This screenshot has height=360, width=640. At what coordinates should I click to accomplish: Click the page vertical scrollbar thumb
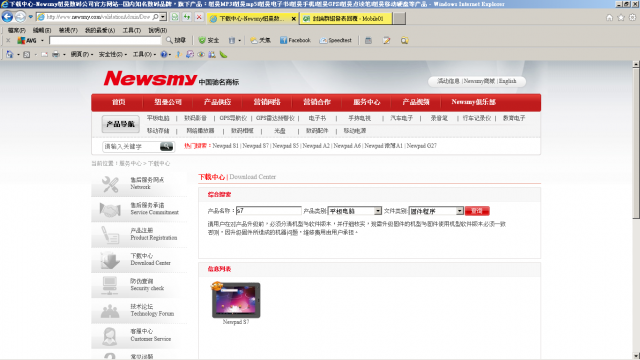[x=636, y=144]
